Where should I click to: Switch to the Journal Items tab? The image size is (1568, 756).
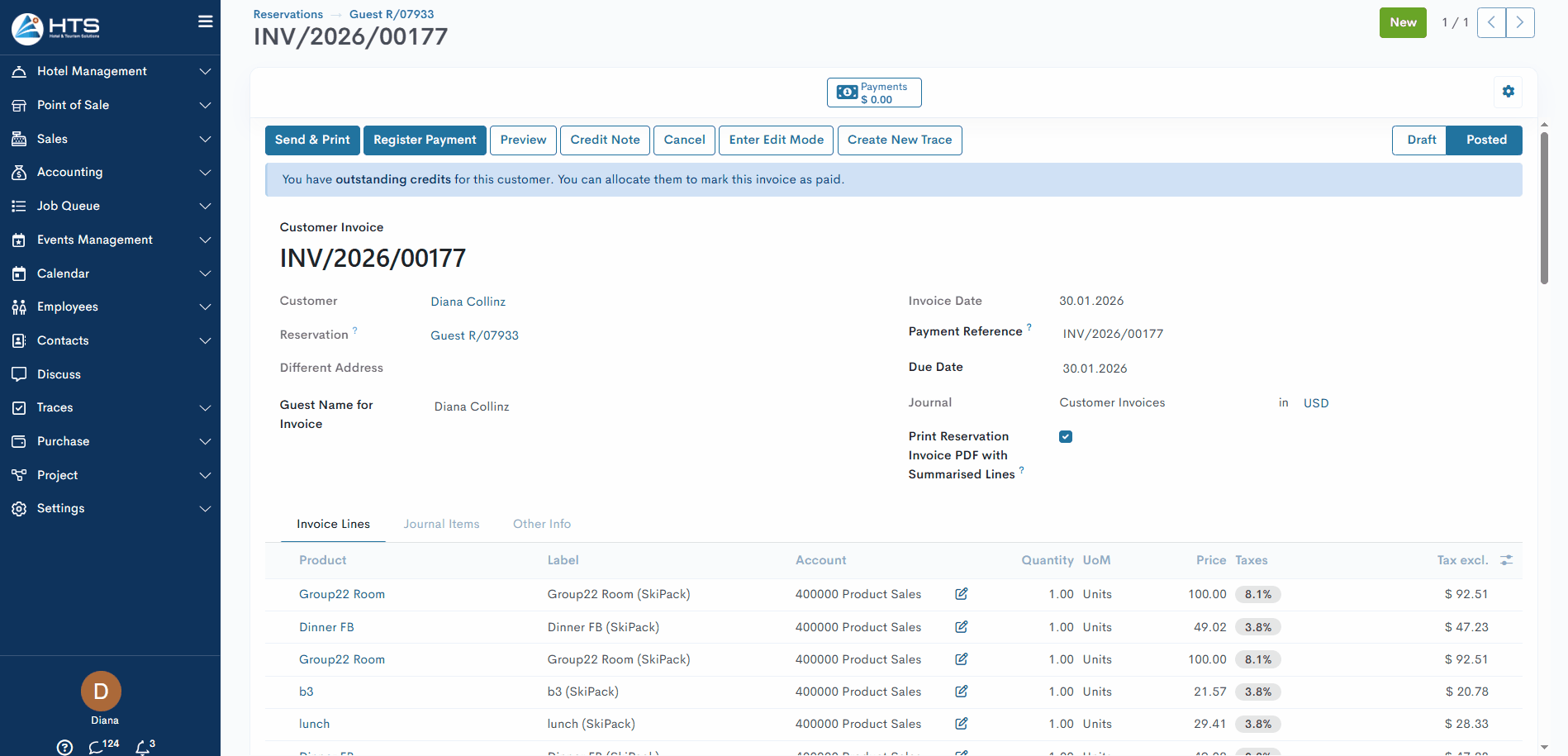[441, 524]
